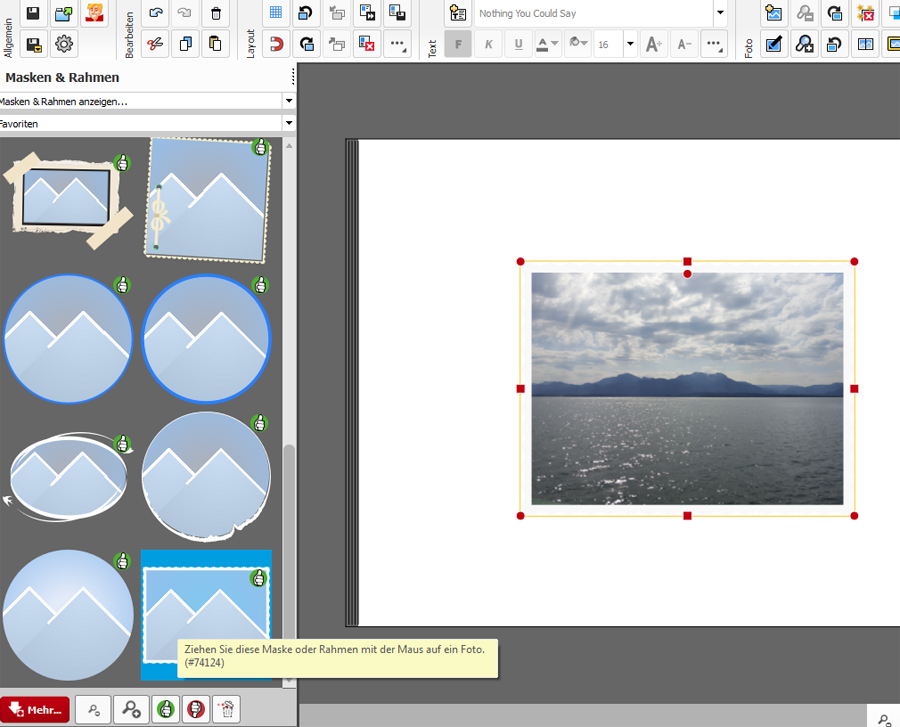The width and height of the screenshot is (900, 727).
Task: Click the red thumbs-down button
Action: pyautogui.click(x=196, y=709)
